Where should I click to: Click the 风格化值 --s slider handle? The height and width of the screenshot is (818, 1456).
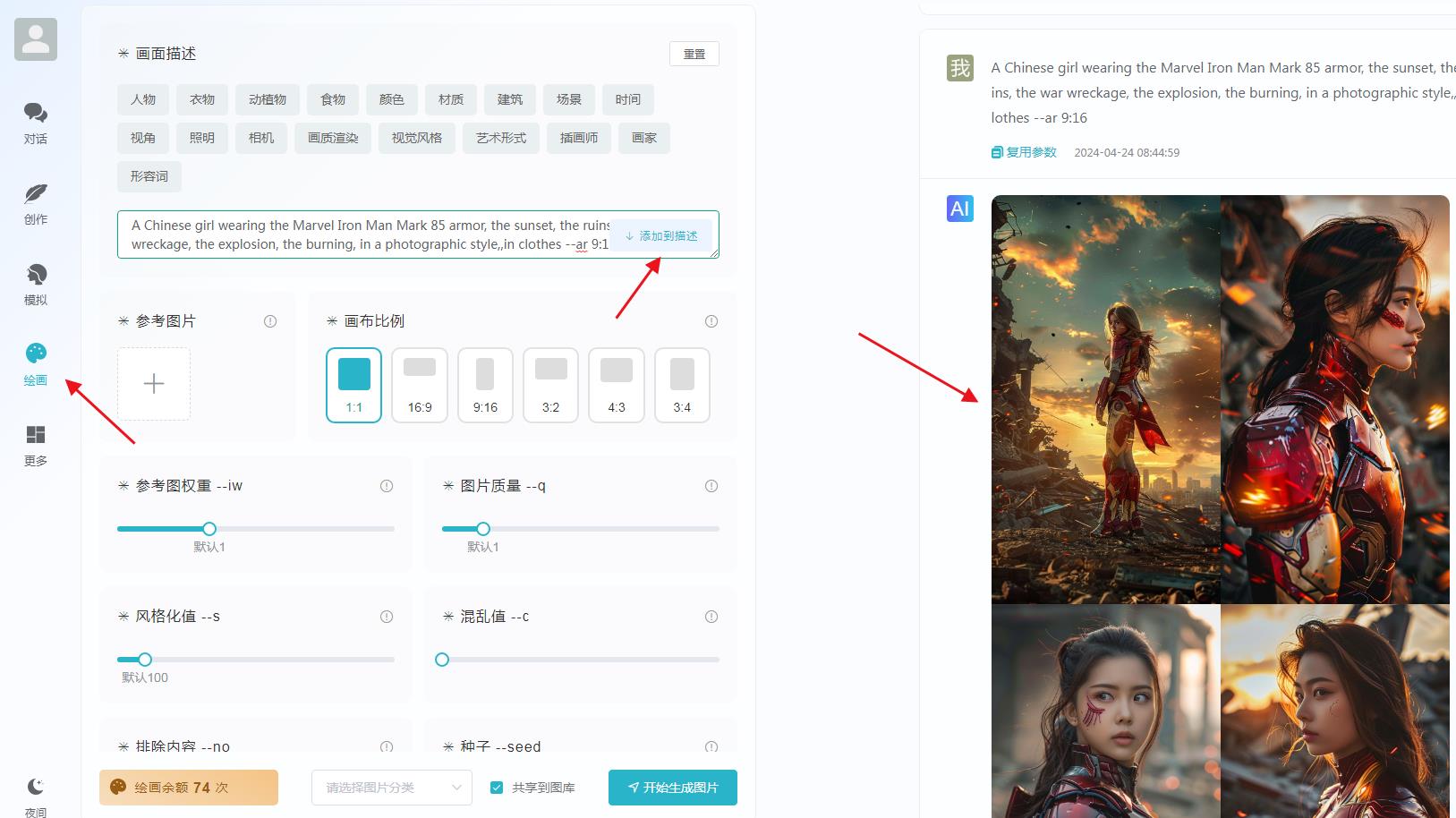coord(145,660)
